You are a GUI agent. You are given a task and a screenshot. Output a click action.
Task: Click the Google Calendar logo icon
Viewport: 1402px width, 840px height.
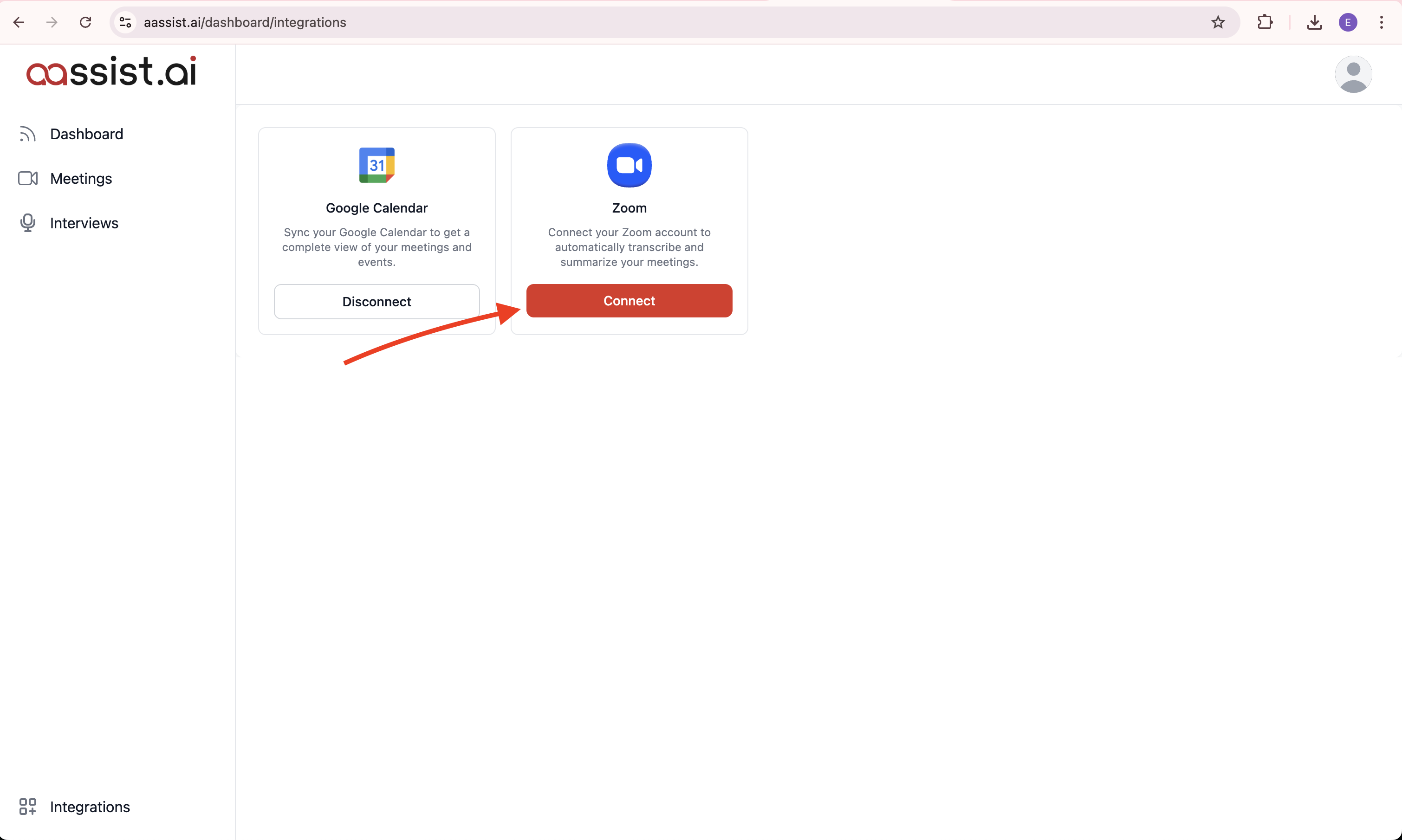[376, 165]
